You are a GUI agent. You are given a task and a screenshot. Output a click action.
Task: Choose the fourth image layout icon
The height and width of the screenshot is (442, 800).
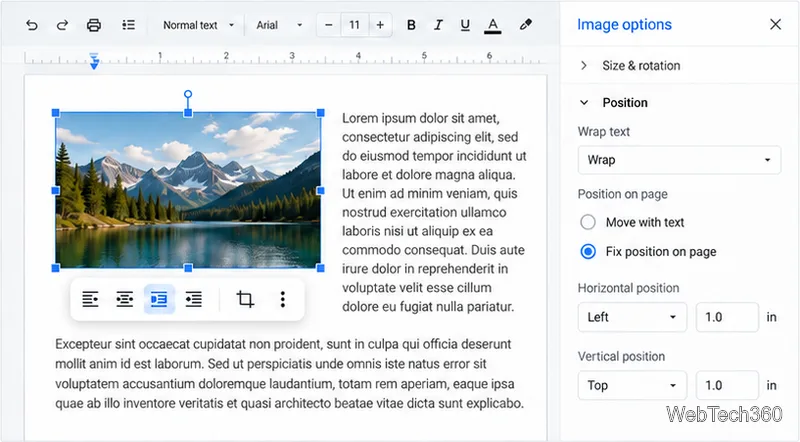193,299
